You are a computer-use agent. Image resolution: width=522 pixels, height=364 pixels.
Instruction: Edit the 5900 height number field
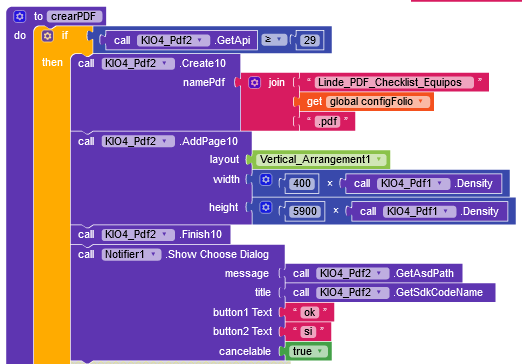[305, 211]
